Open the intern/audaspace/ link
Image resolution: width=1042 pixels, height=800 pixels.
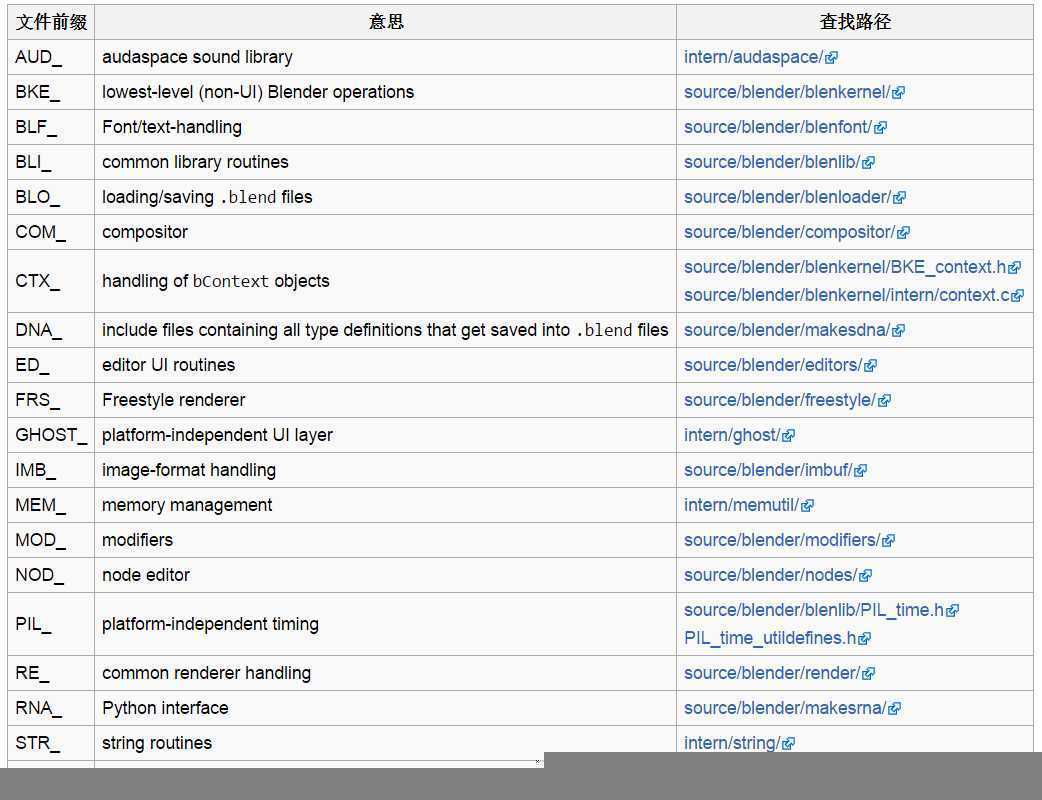coord(753,58)
